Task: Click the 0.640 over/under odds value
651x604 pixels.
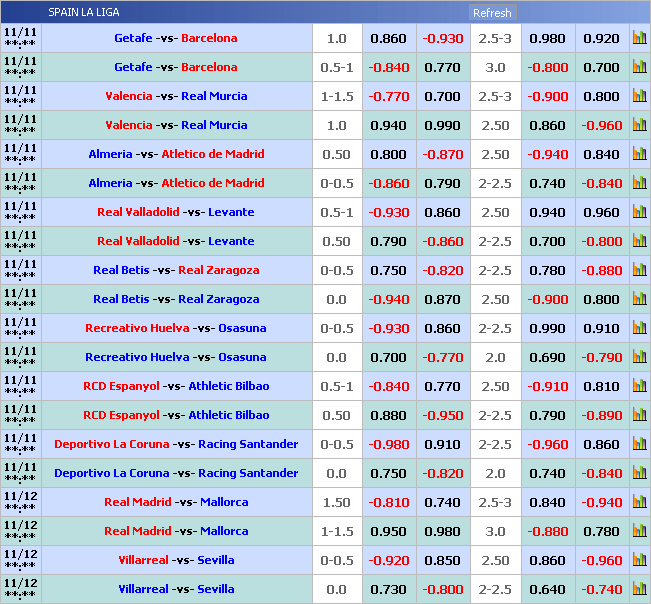Action: tap(547, 589)
